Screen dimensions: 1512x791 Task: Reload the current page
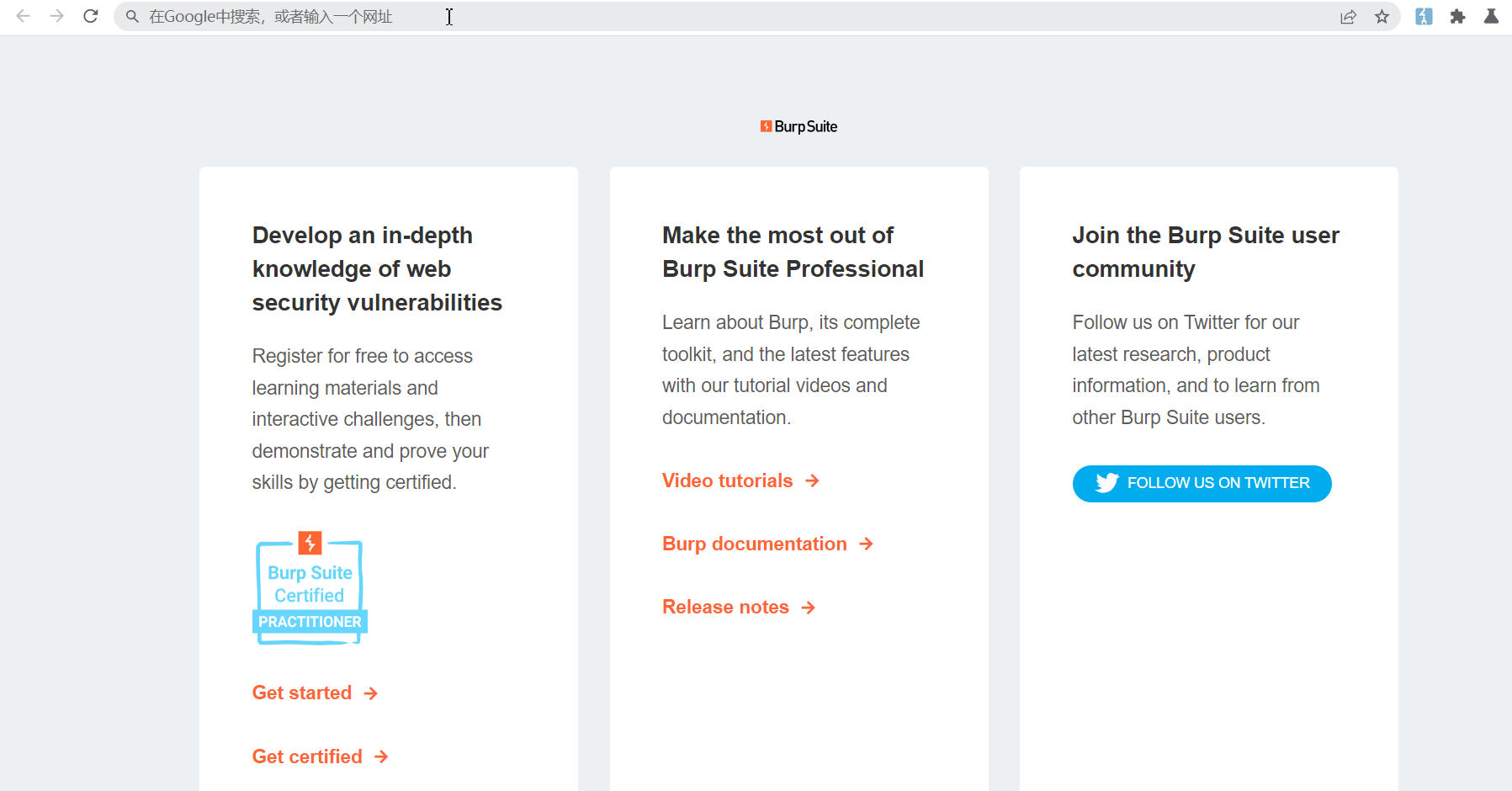click(x=91, y=16)
